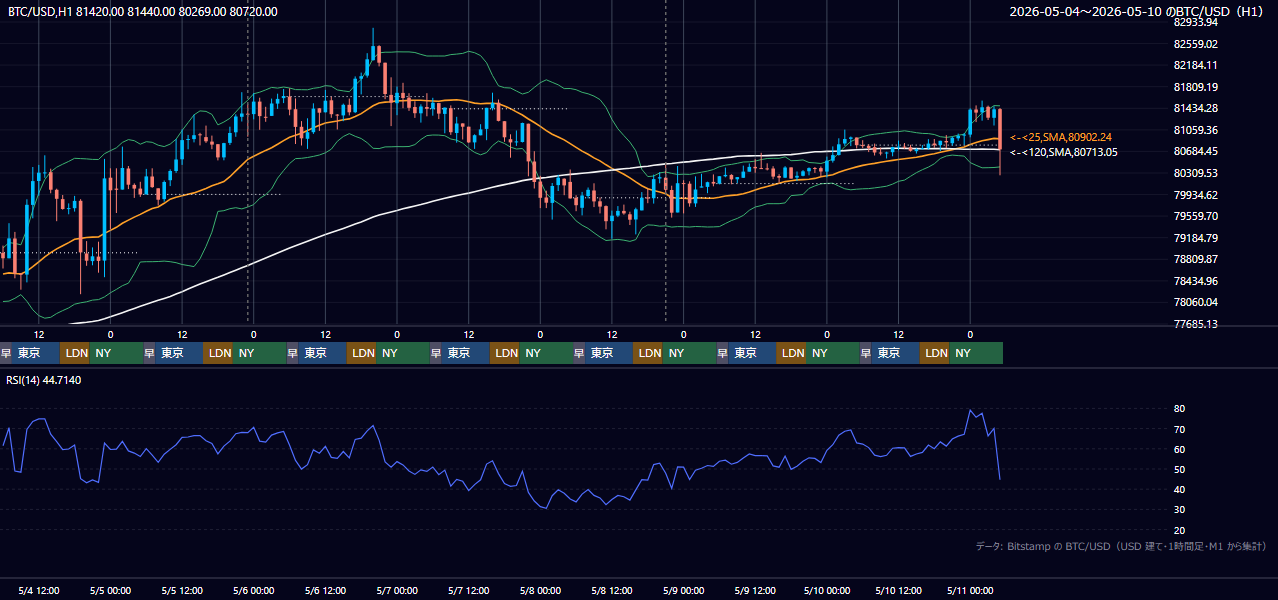This screenshot has width=1278, height=600.
Task: Click the 5/6 12:00 time label
Action: point(325,591)
